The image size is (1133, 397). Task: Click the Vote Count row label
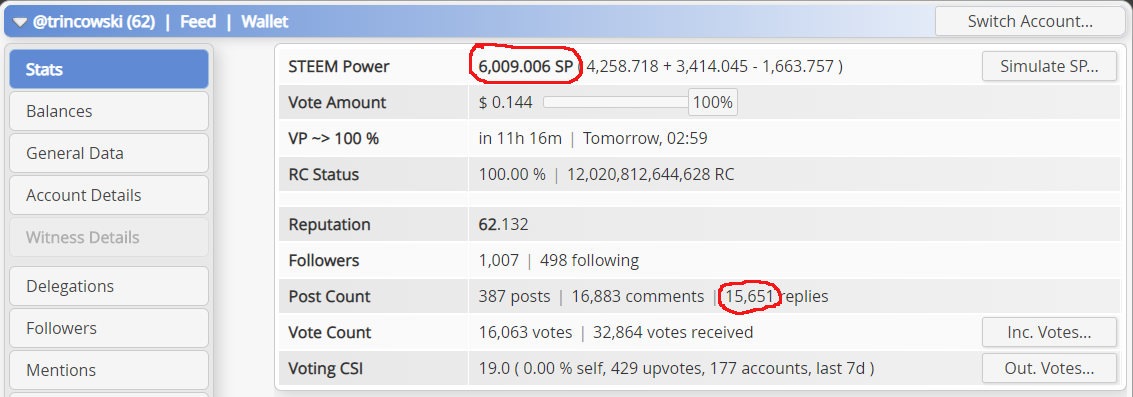pos(329,333)
